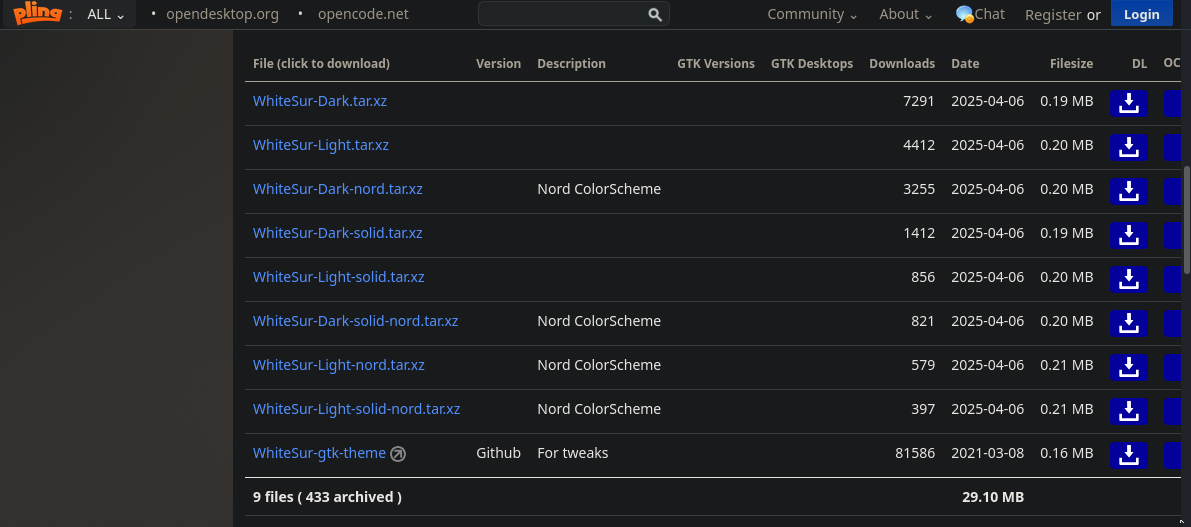Open WhiteSur-gtk-theme Github link
This screenshot has width=1191, height=527.
click(319, 453)
